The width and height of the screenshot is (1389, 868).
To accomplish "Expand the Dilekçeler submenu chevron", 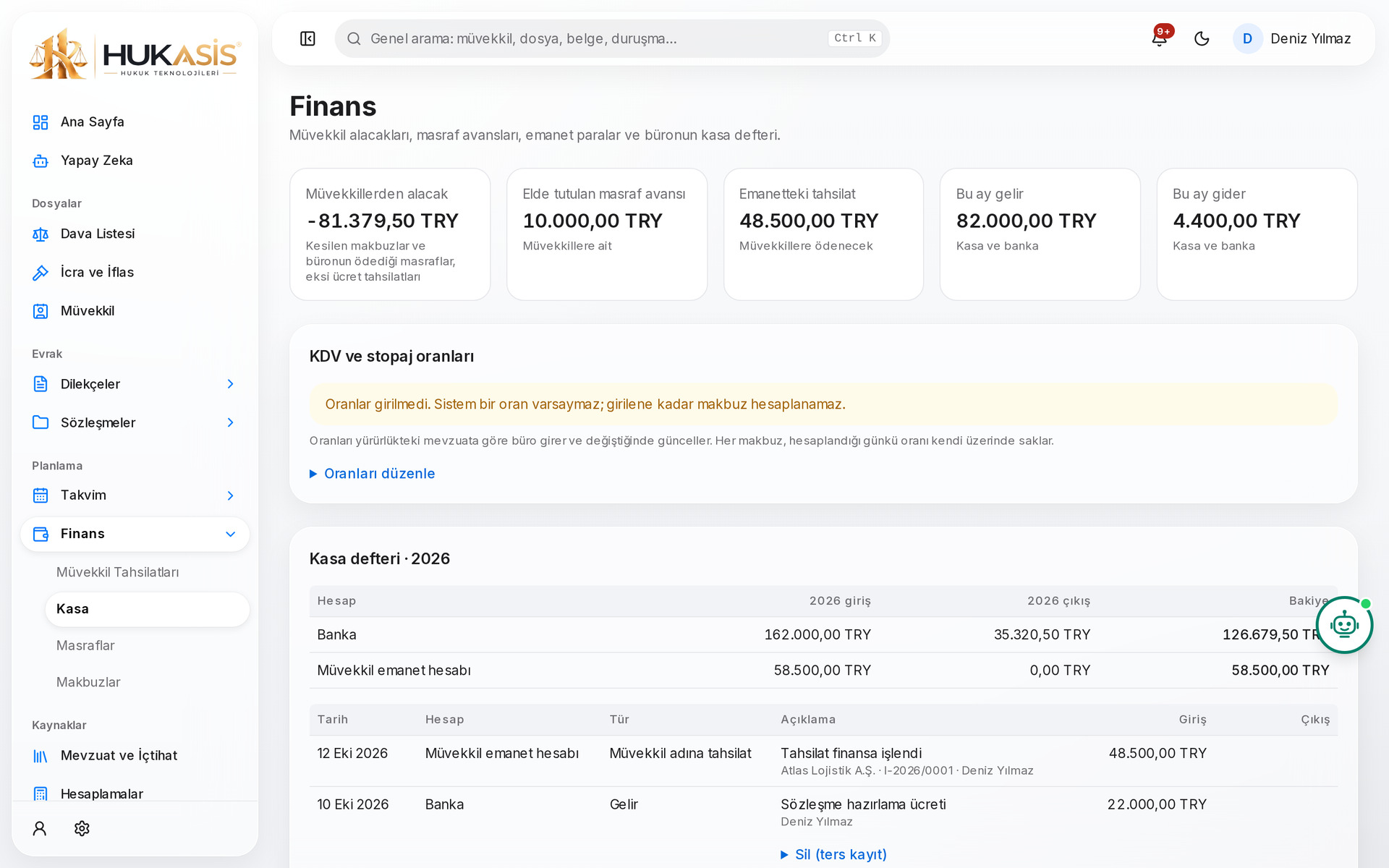I will pos(230,384).
